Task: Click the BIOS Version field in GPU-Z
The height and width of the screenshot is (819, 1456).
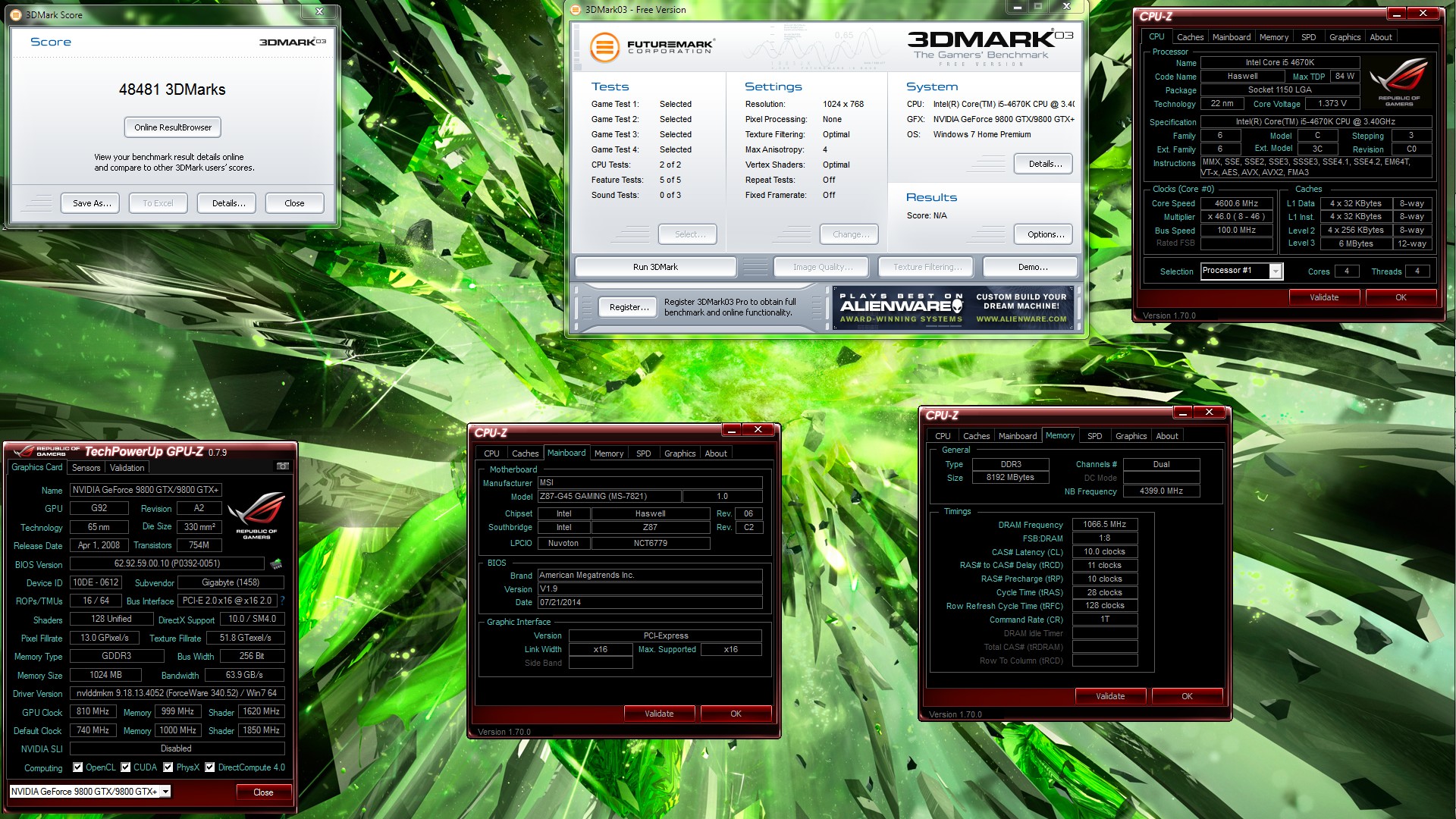Action: point(167,563)
